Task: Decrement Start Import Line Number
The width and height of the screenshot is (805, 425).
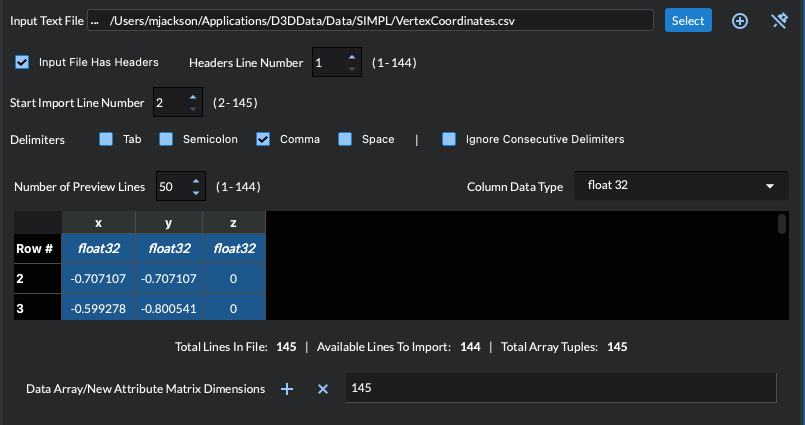Action: click(x=193, y=108)
